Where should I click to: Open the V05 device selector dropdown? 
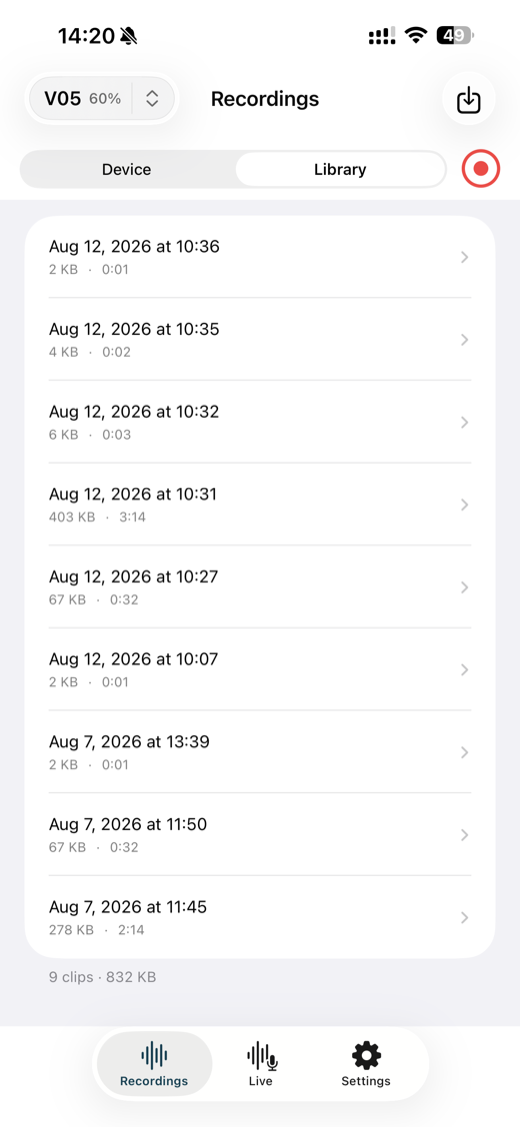(101, 98)
